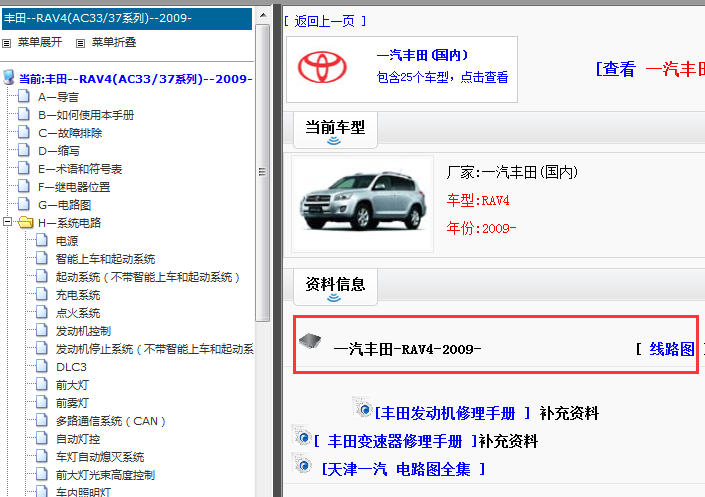Select 车内照明灯 tree item

(83, 492)
